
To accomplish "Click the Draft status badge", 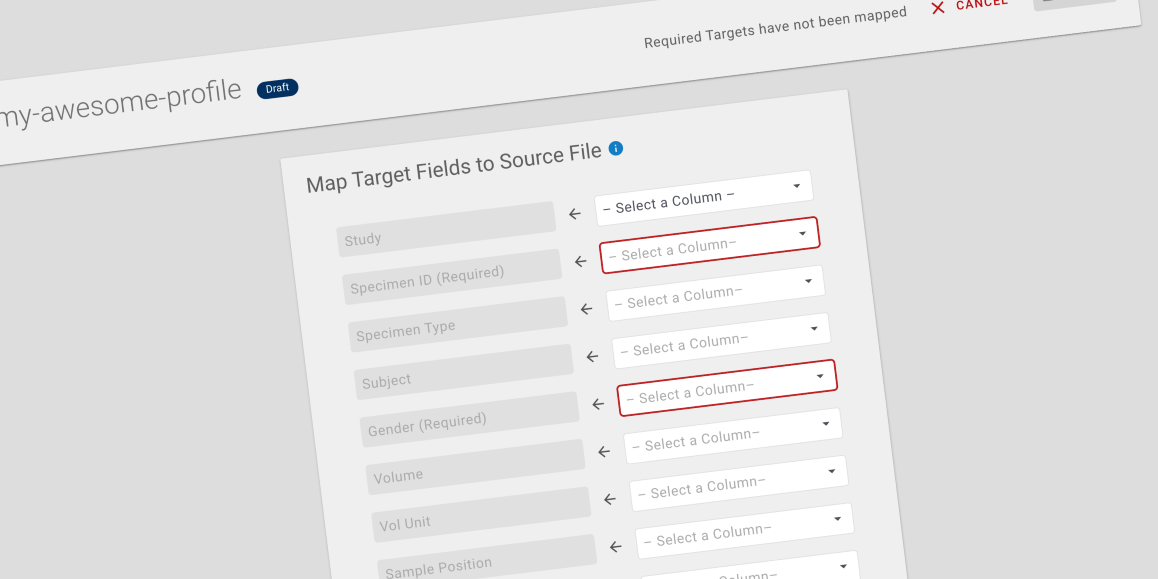I will tap(278, 89).
